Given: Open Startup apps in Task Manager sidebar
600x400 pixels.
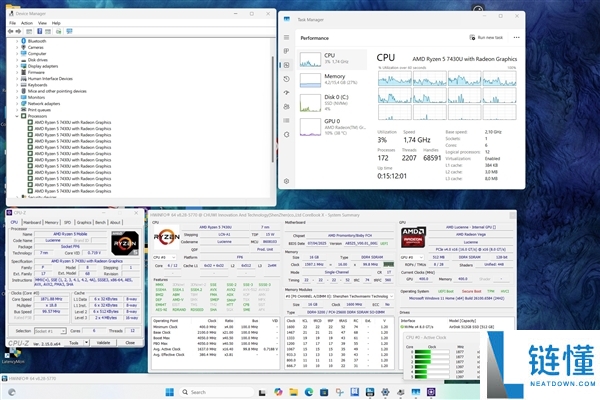Looking at the screenshot, I should click(286, 93).
